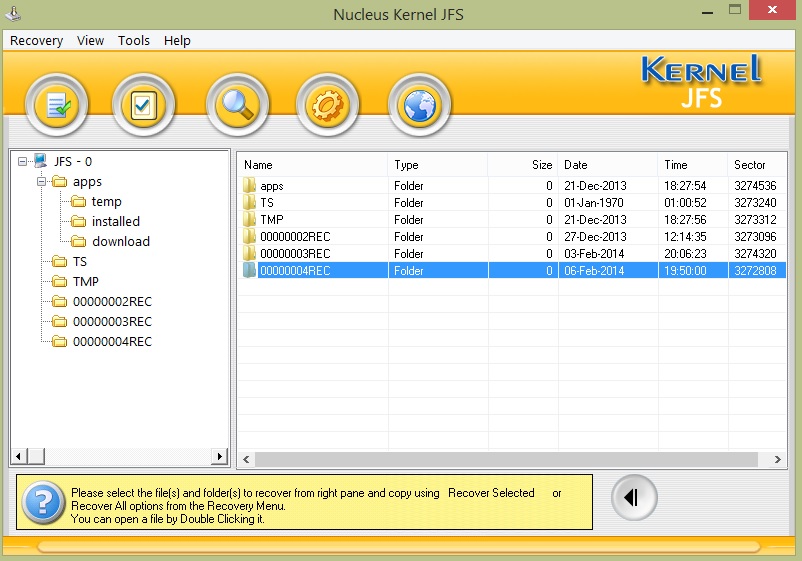This screenshot has width=802, height=561.
Task: Sort list by Sector column header
Action: click(757, 165)
